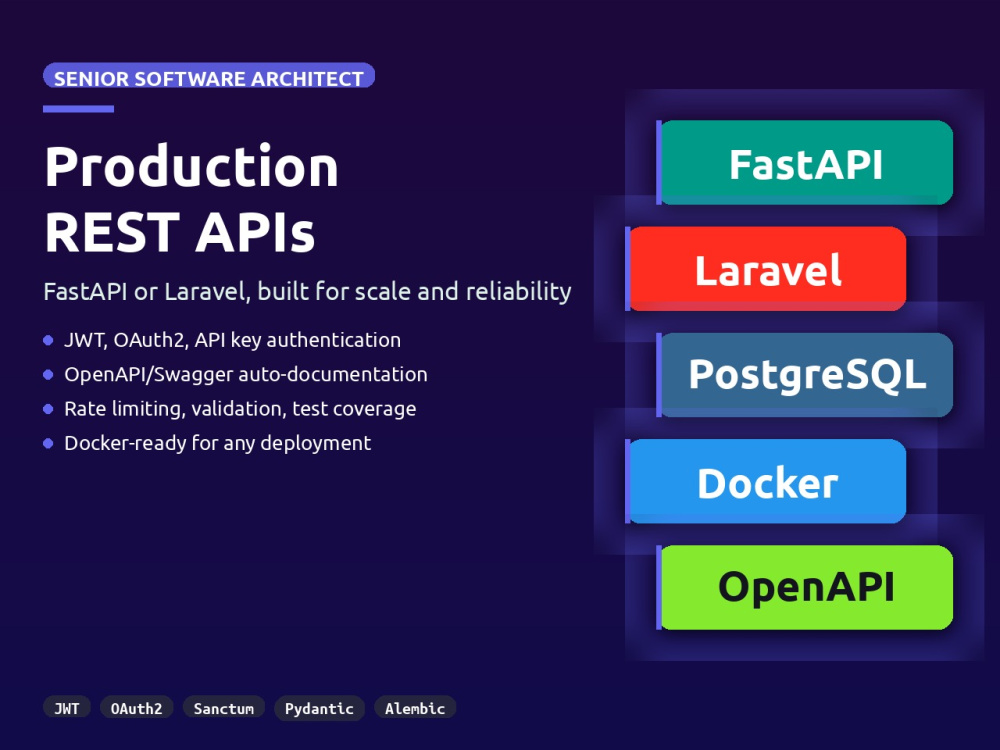The width and height of the screenshot is (1000, 750).
Task: Select the FastAPI card
Action: point(805,163)
